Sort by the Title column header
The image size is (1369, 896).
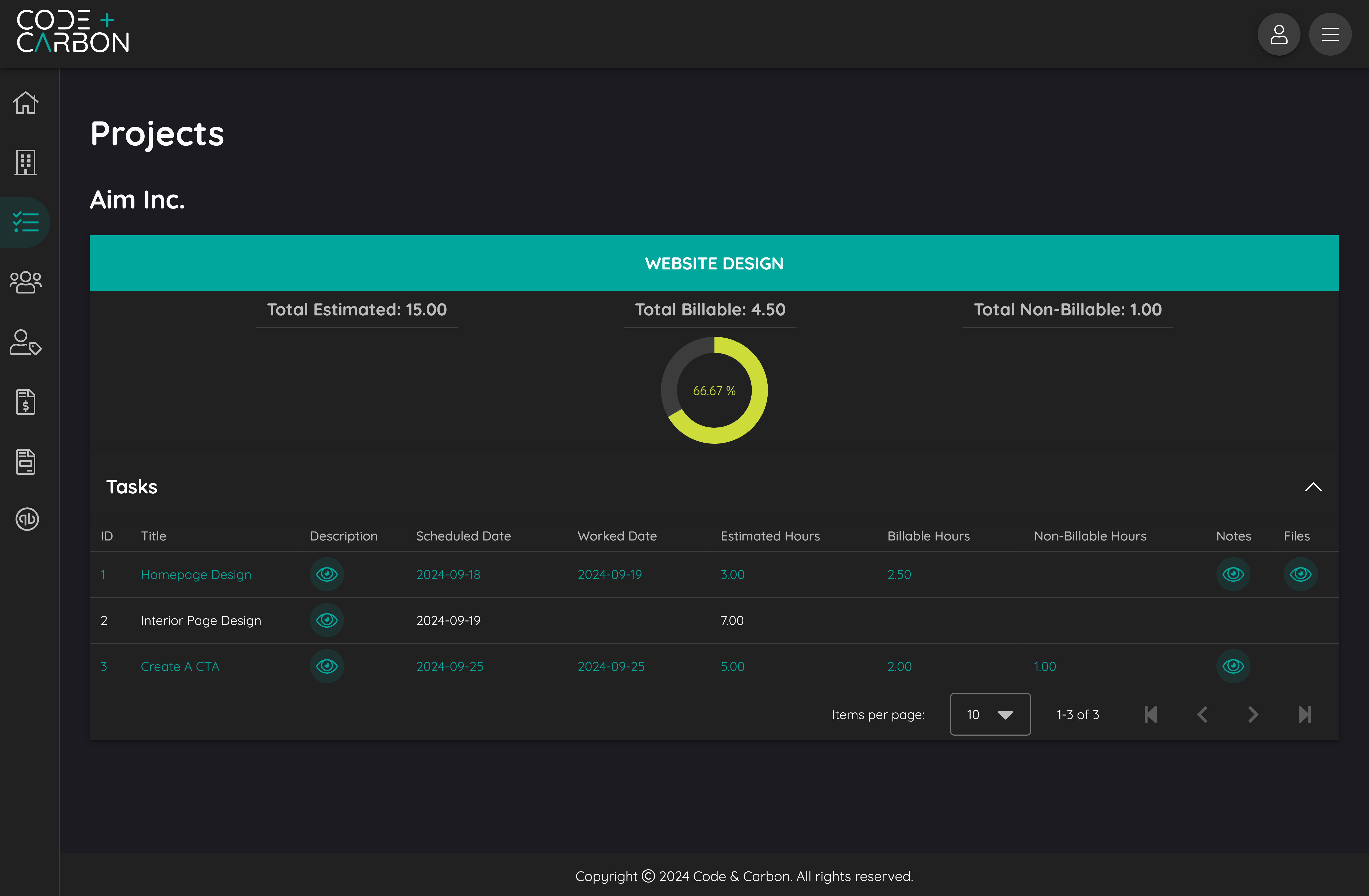click(x=153, y=536)
